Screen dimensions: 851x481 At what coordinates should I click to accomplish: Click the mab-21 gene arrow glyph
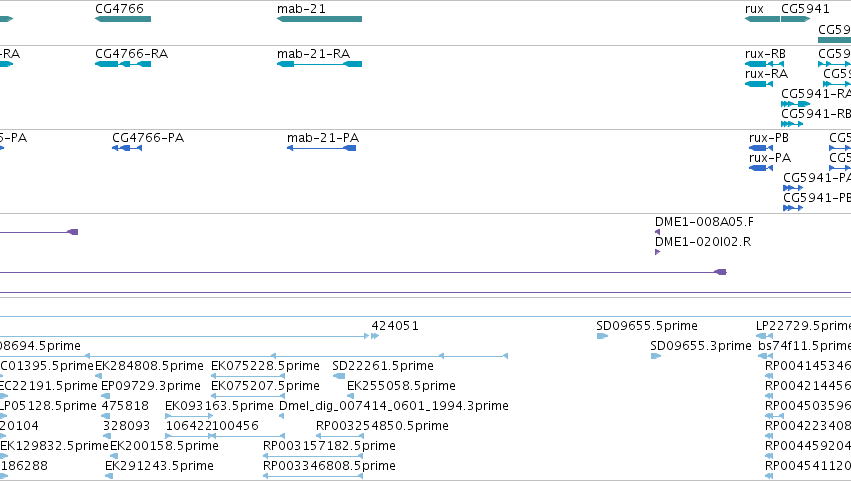coord(319,19)
